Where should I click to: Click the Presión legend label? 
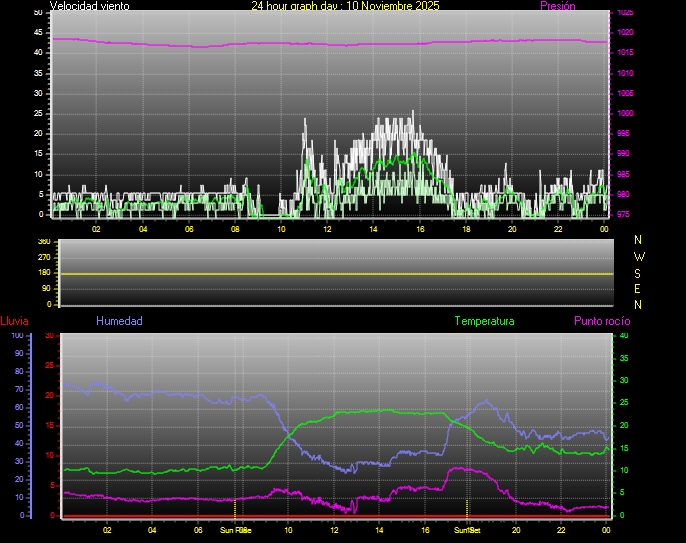pyautogui.click(x=557, y=6)
